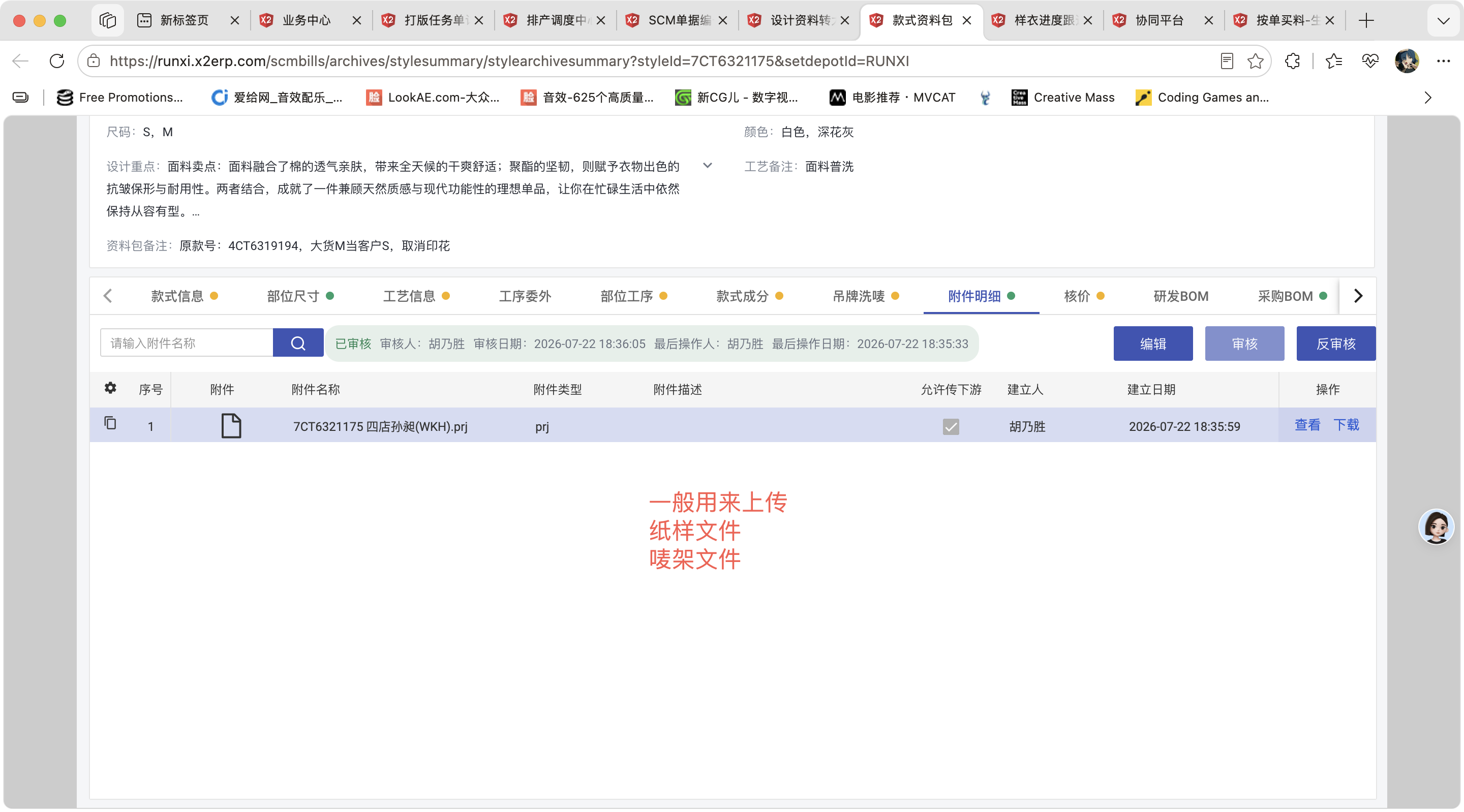Viewport: 1464px width, 812px height.
Task: Open the 电影推荐 · MVCAT bookmark
Action: pos(892,98)
